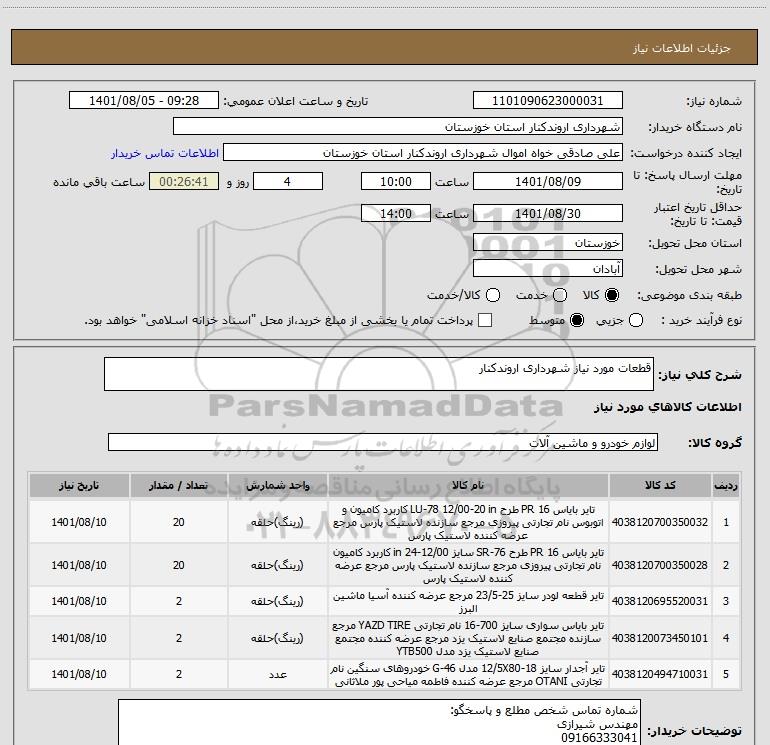Click the نام کالا column header
The height and width of the screenshot is (745, 770).
[x=468, y=486]
